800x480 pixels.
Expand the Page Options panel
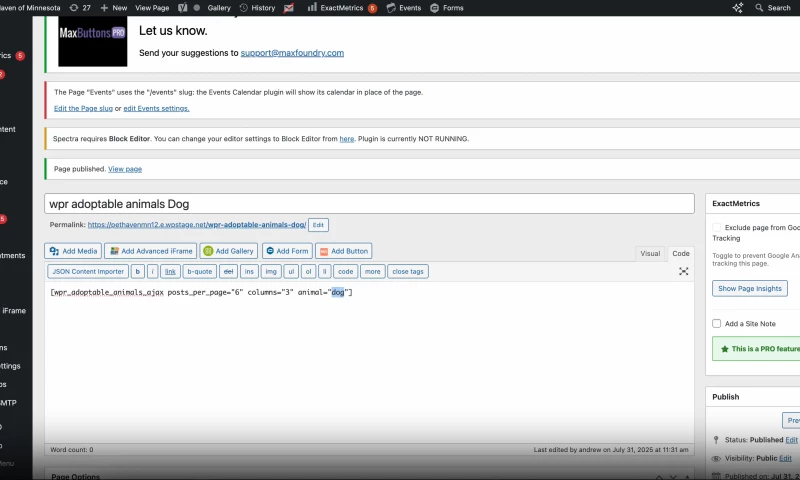pyautogui.click(x=76, y=476)
